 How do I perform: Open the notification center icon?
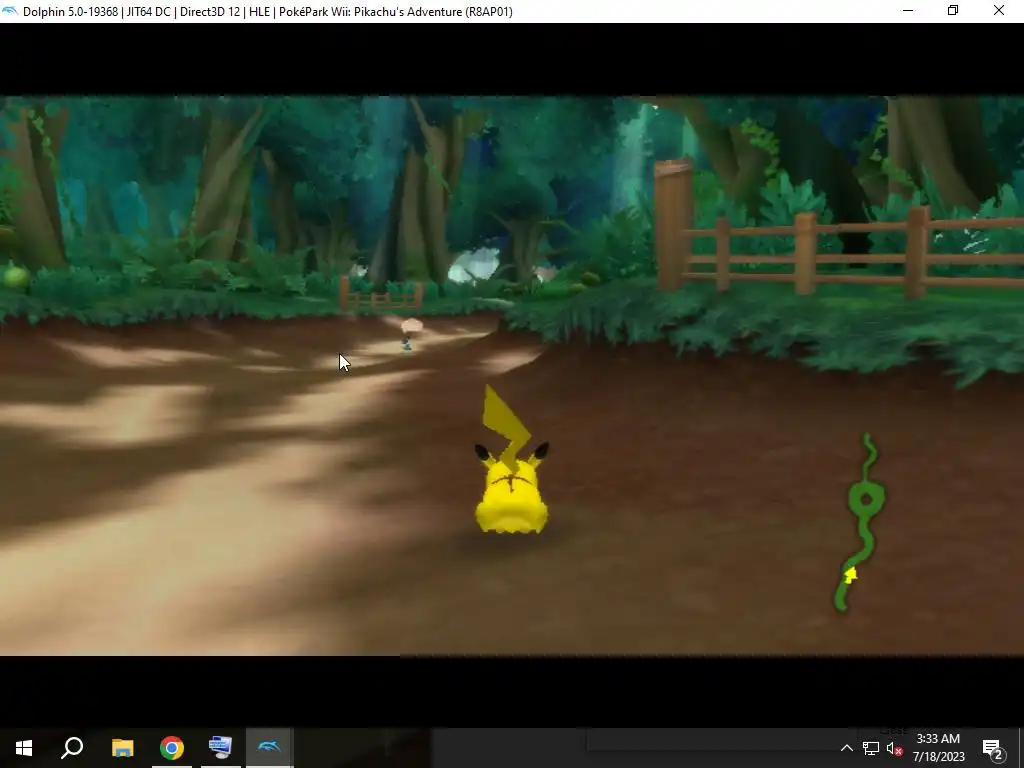click(x=993, y=748)
